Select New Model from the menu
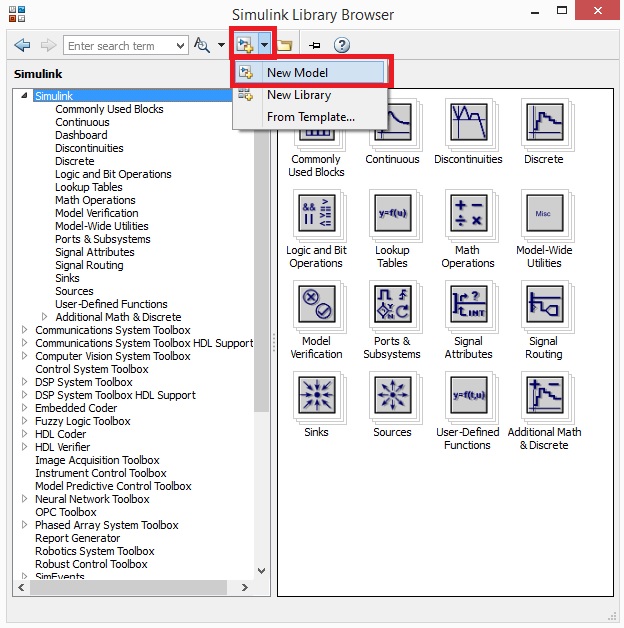 (x=310, y=72)
